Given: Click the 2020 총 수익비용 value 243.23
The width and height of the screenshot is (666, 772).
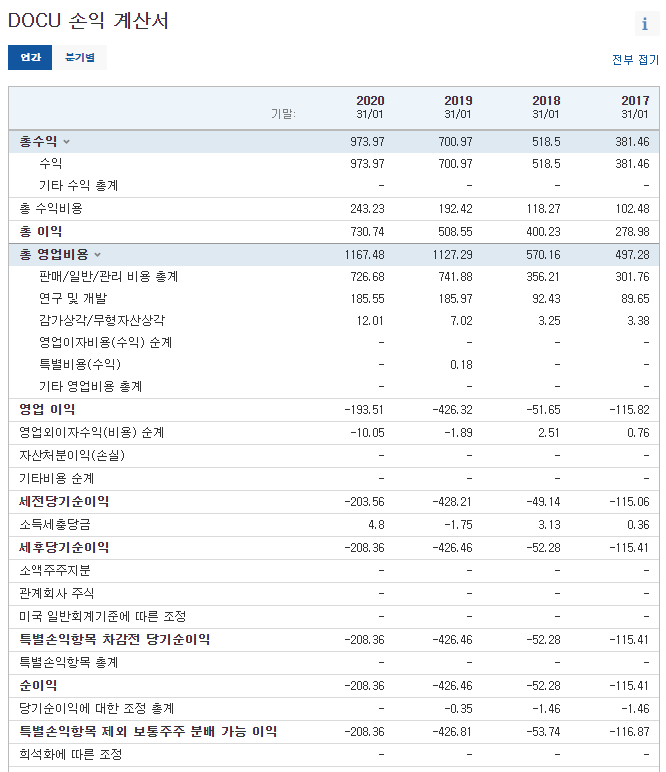Looking at the screenshot, I should click(367, 209).
